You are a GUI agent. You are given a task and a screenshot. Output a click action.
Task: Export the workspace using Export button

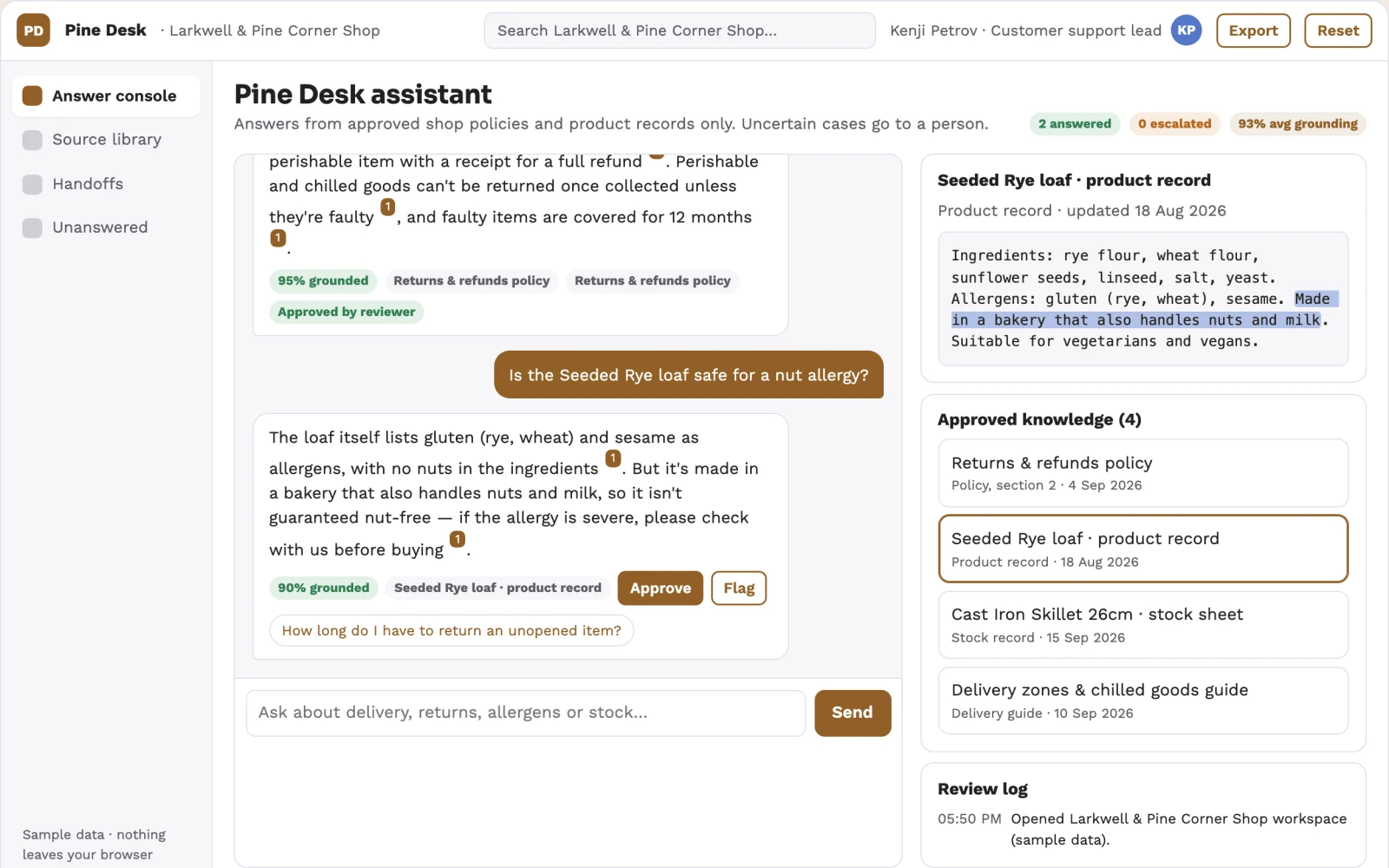[1254, 30]
